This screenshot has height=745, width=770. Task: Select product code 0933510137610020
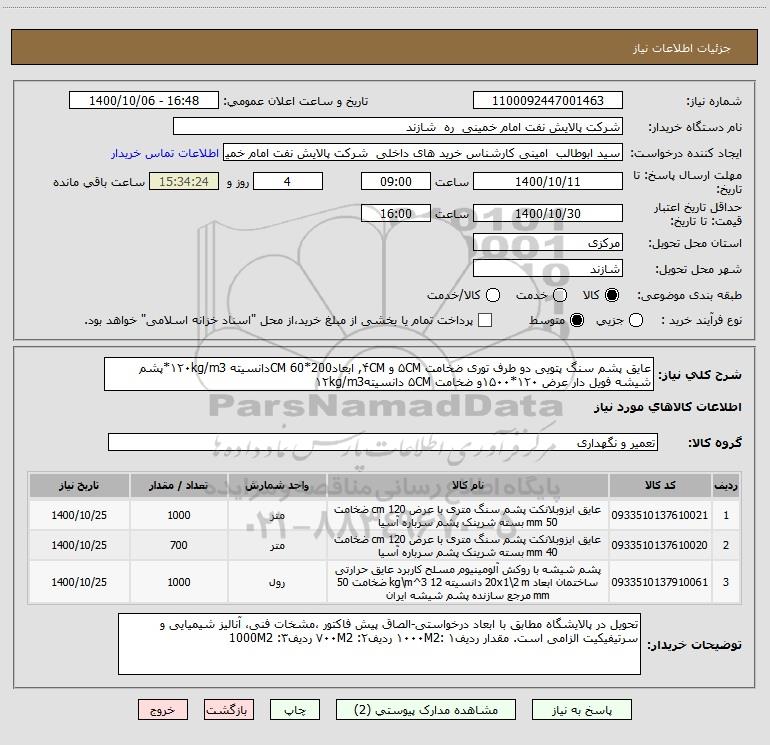[x=660, y=545]
